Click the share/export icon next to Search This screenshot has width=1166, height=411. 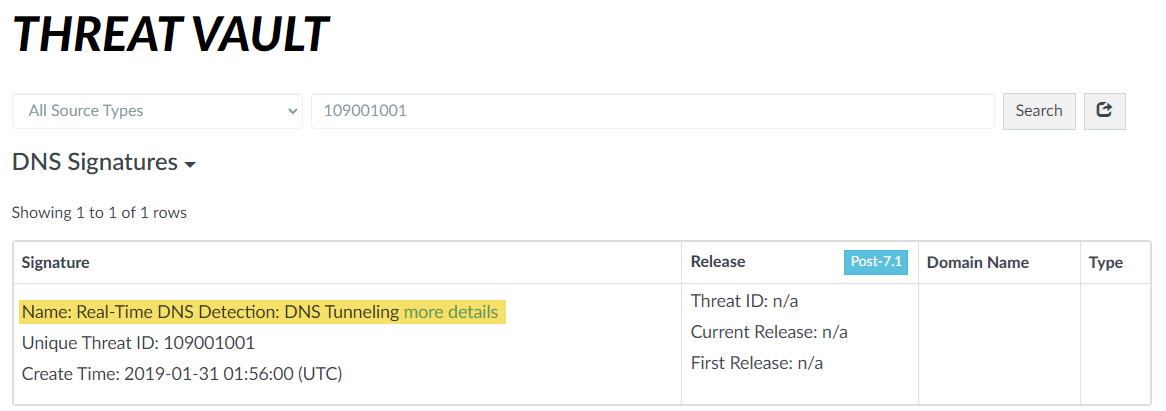coord(1104,111)
